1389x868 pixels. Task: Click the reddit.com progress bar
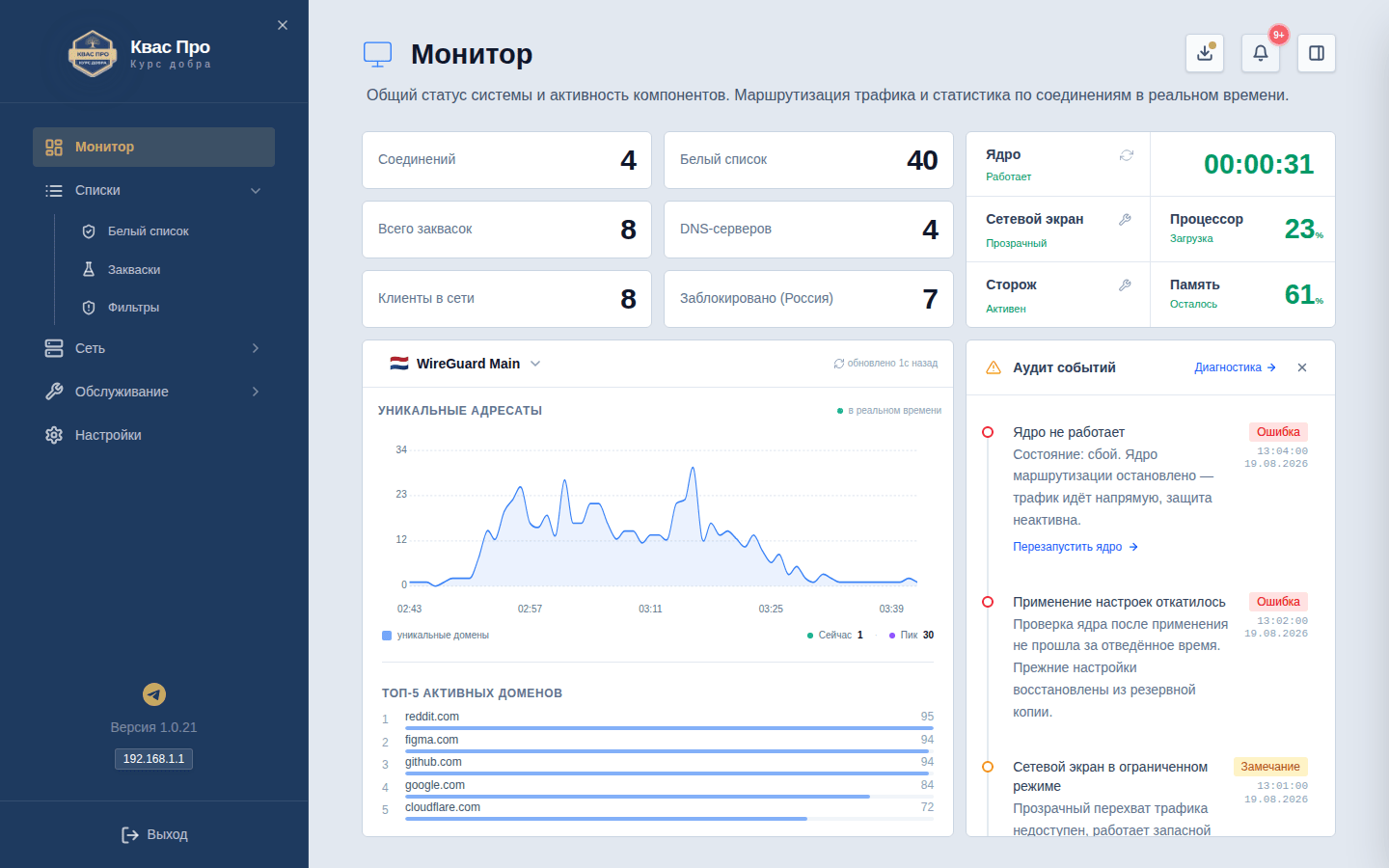click(669, 728)
